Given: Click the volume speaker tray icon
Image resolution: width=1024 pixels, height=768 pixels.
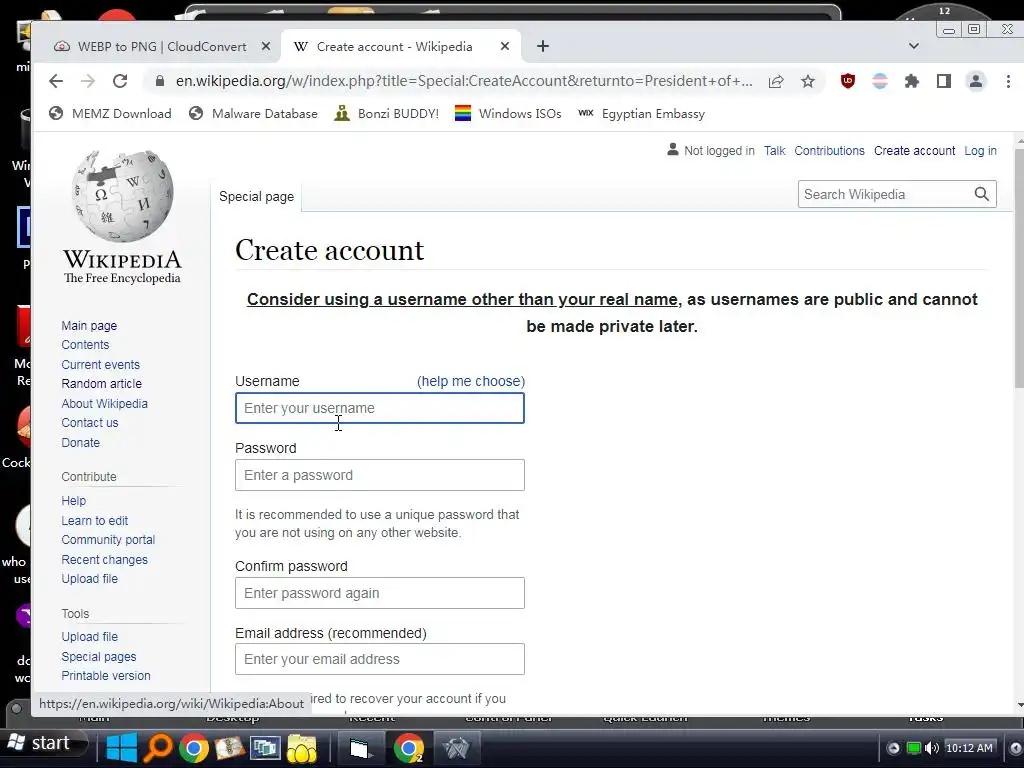Looking at the screenshot, I should [931, 748].
